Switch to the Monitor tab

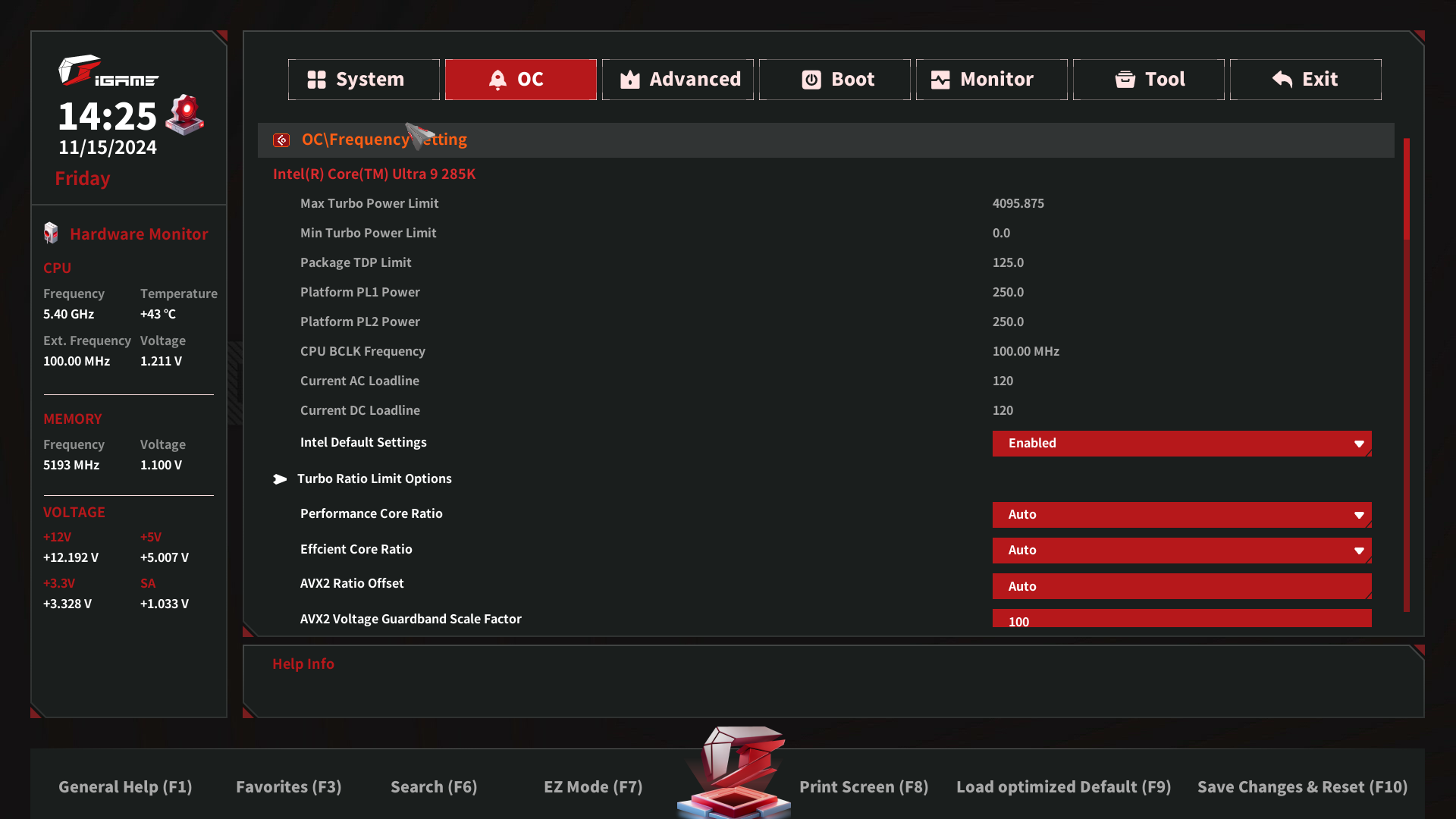[991, 80]
